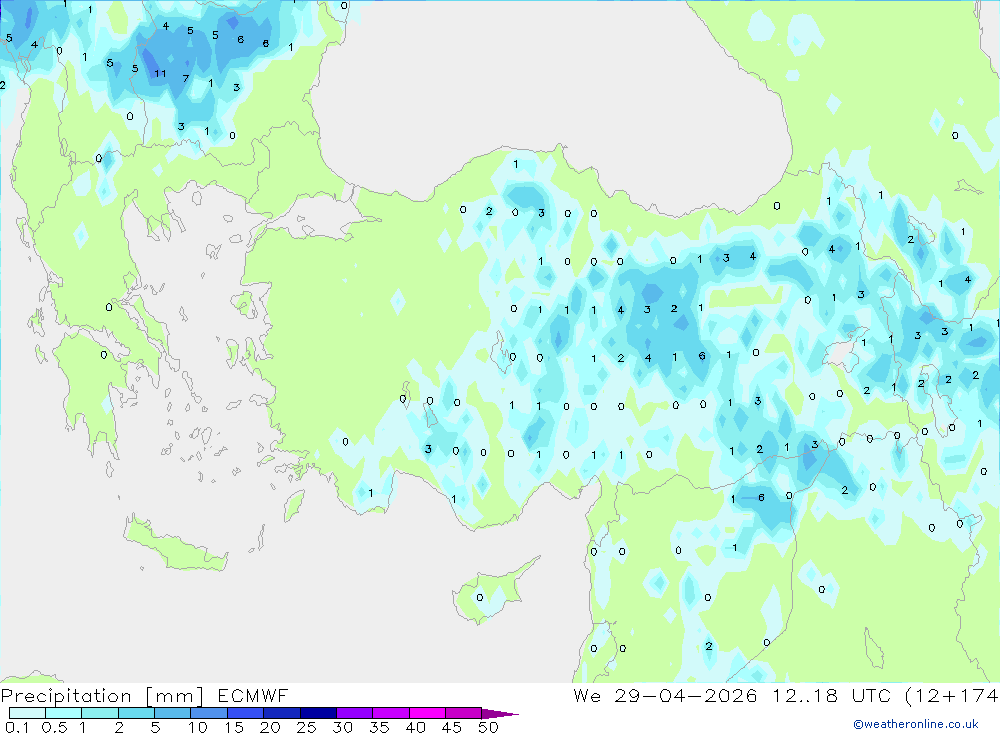Pick the 45–50 mm legend color swatch
Viewport: 1000px width, 733px height.
coord(463,713)
